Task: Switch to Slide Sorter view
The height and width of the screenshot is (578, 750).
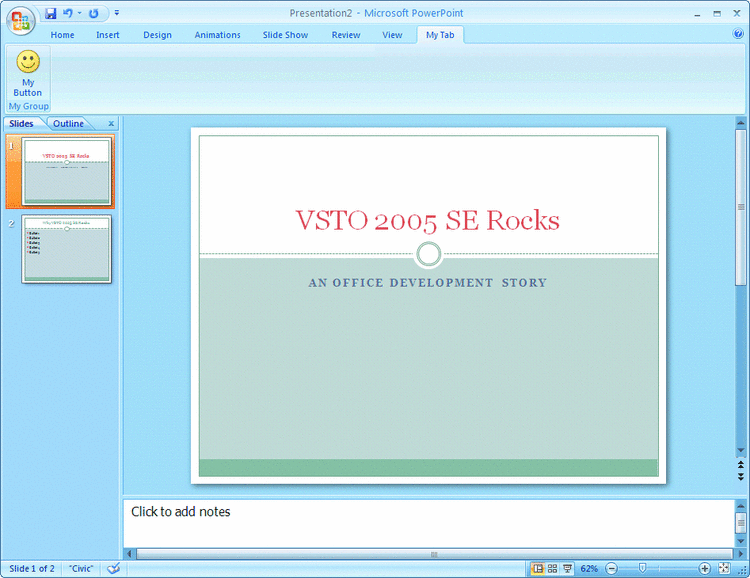Action: point(552,568)
